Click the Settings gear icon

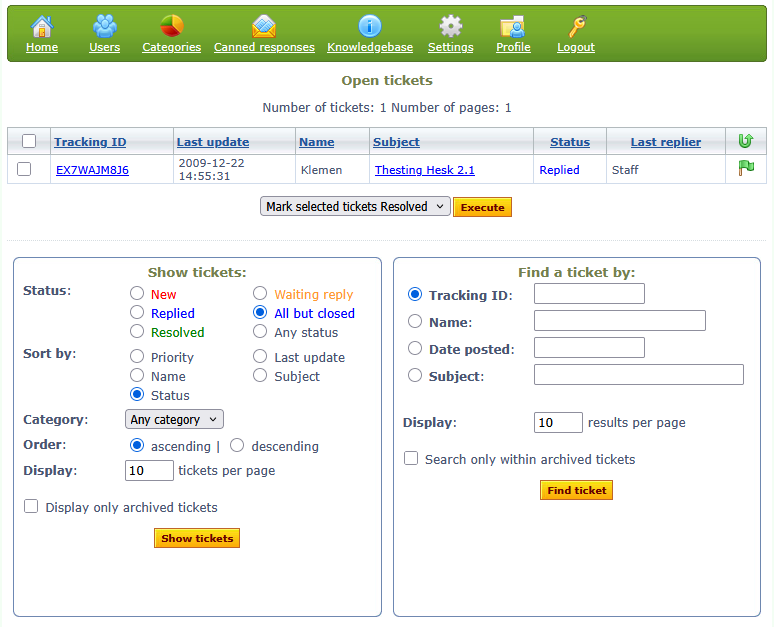point(451,26)
